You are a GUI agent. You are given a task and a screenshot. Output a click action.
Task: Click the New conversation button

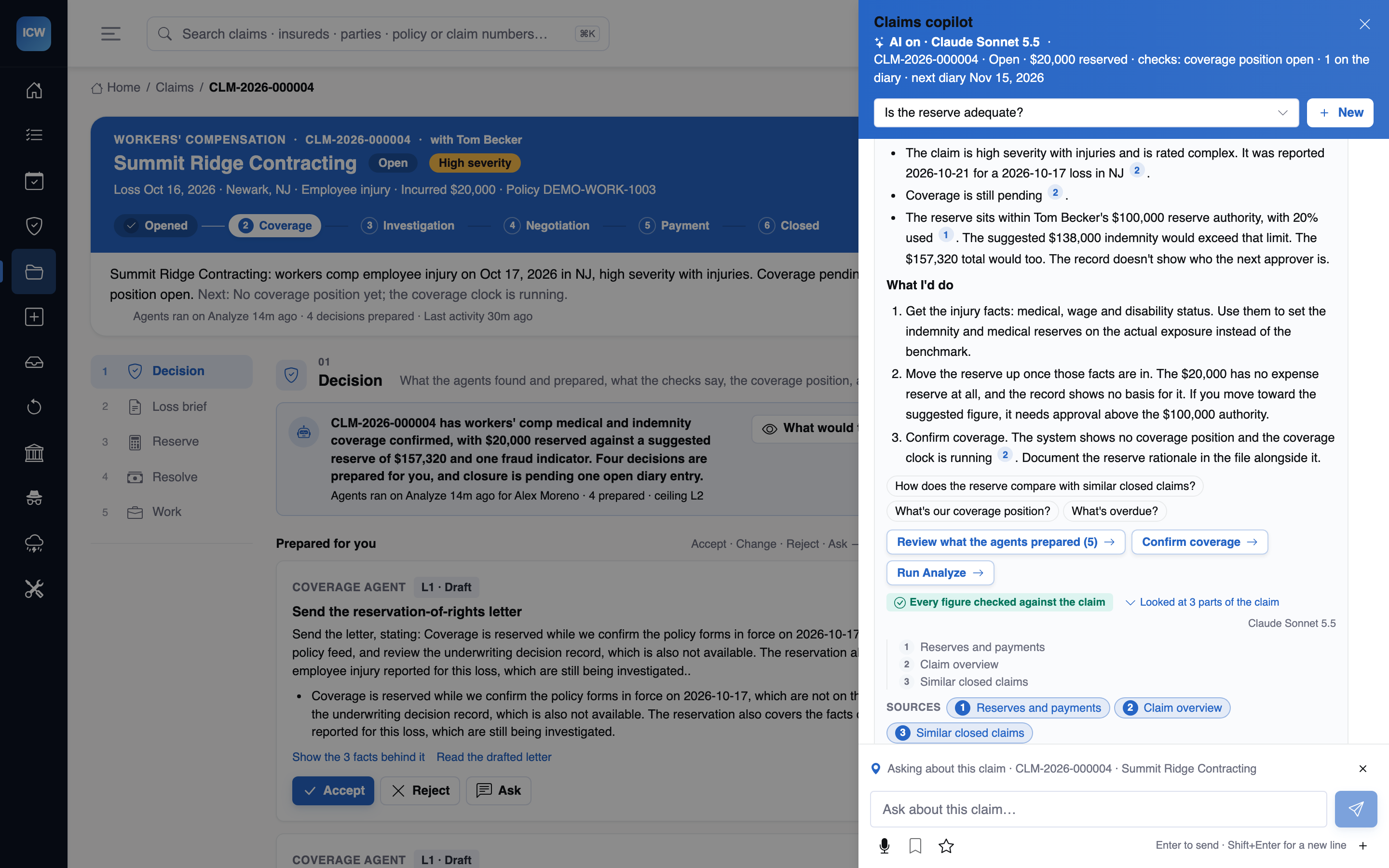point(1340,112)
